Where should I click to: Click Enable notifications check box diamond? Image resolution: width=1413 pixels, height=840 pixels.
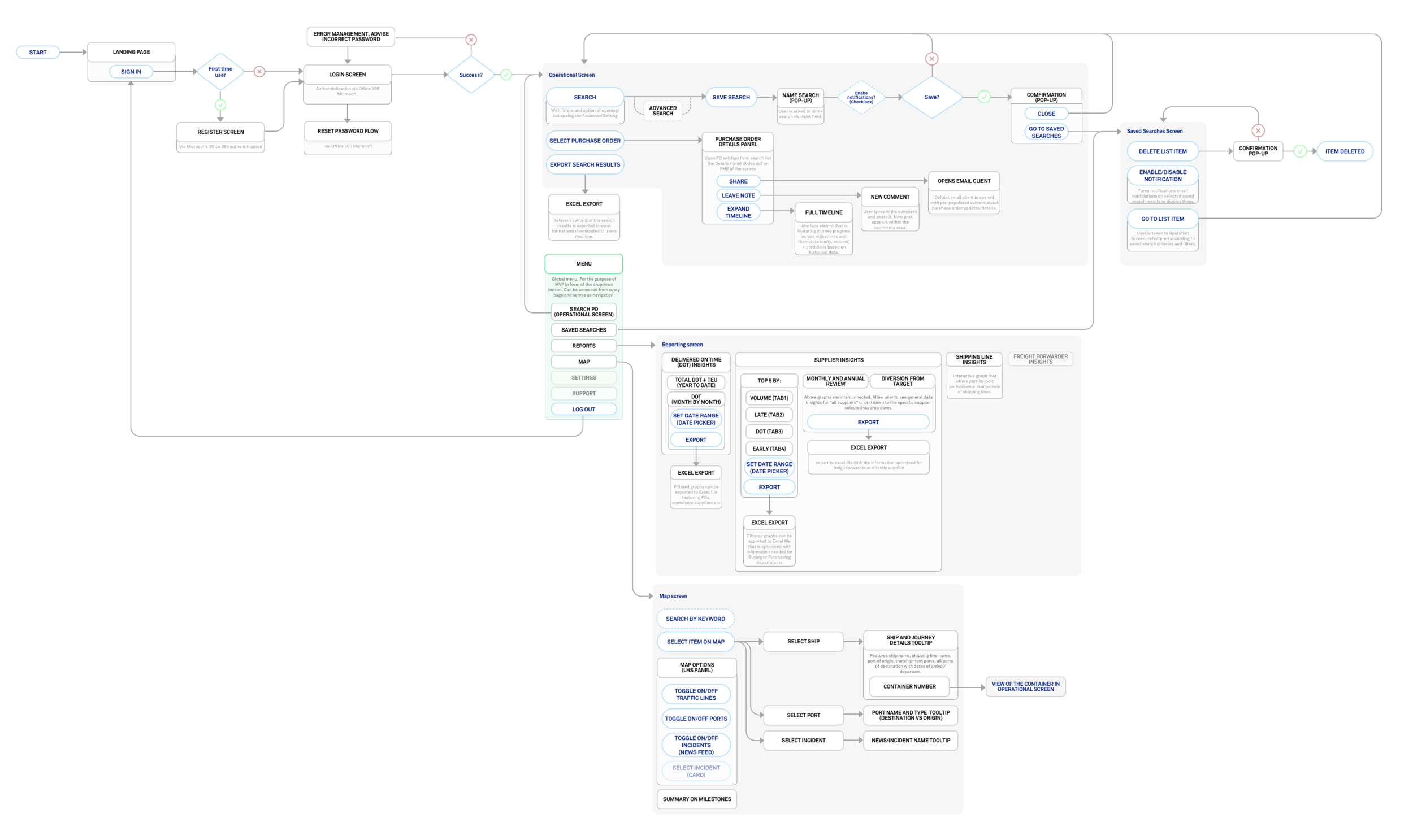coord(860,97)
